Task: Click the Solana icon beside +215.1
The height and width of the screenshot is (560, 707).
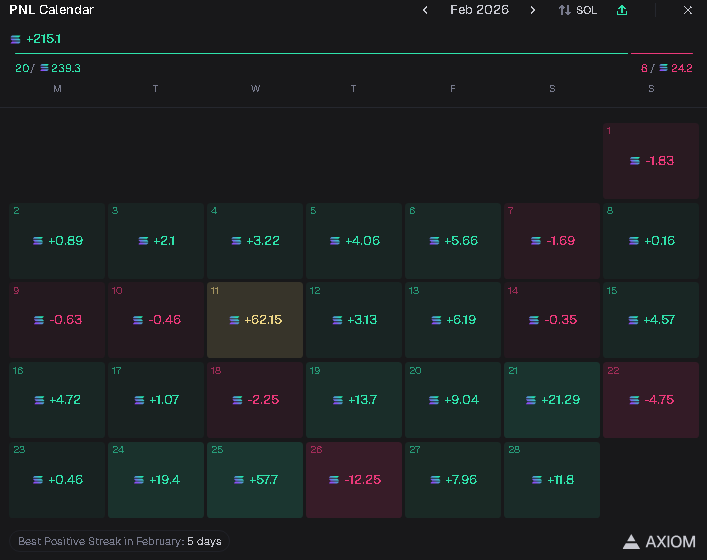Action: [x=16, y=39]
